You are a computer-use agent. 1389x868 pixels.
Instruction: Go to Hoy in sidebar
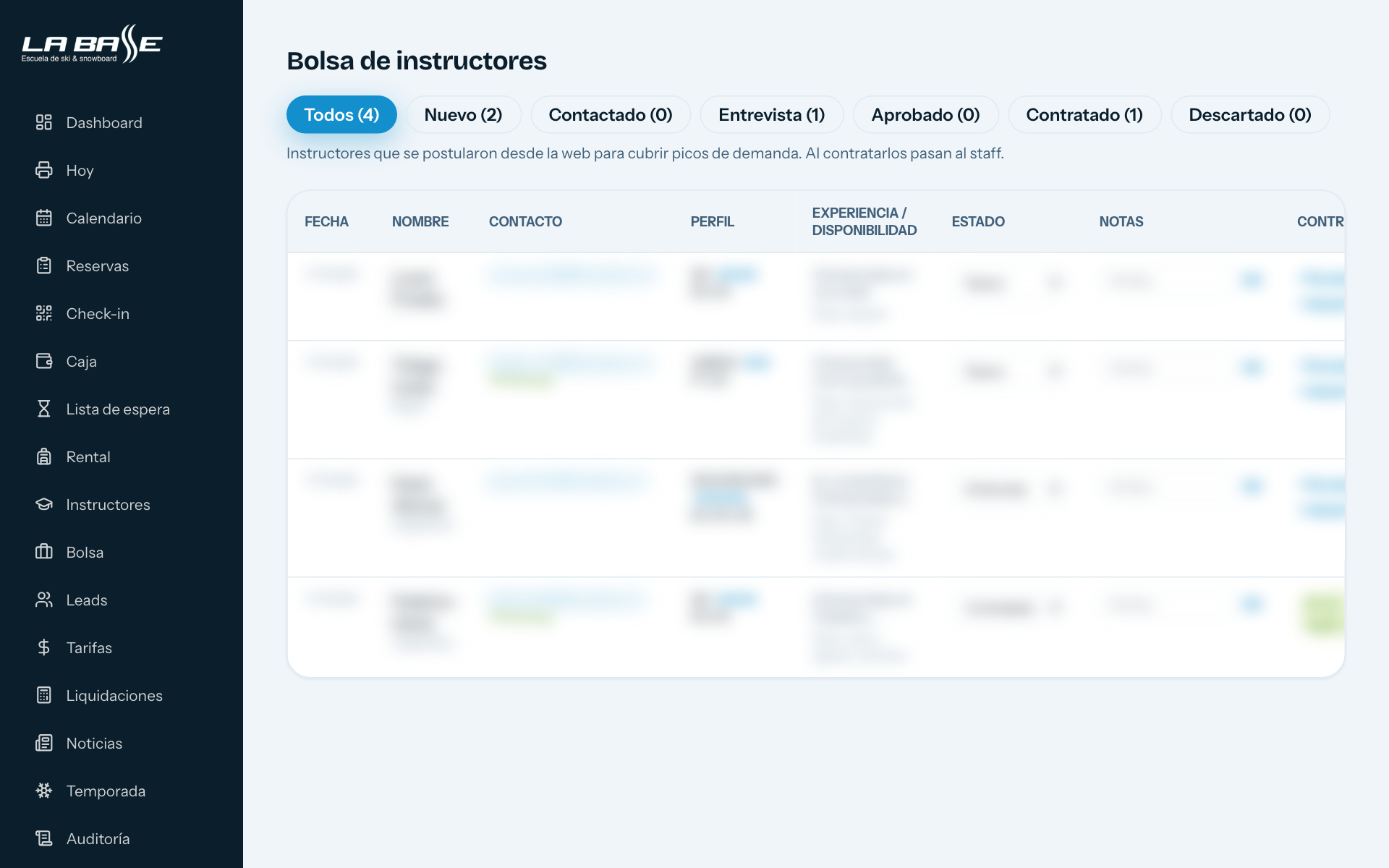pos(80,170)
